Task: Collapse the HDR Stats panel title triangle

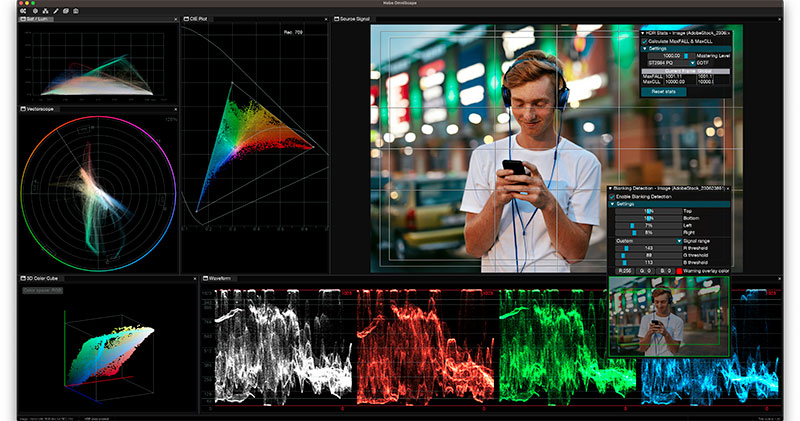Action: [x=643, y=32]
